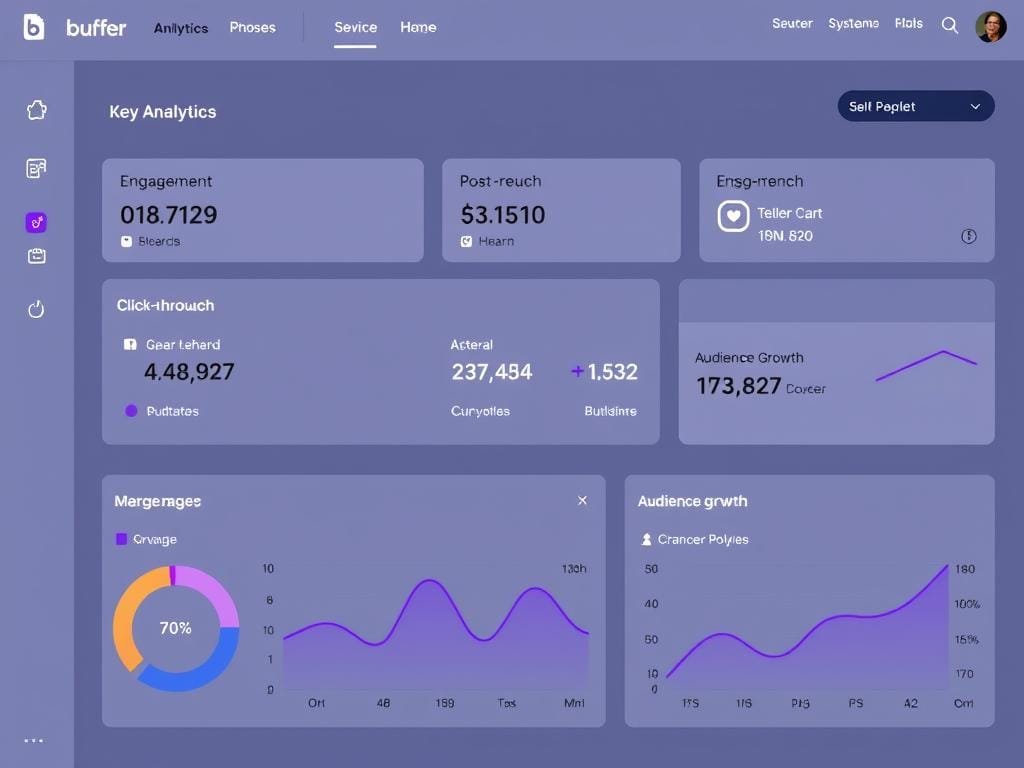This screenshot has width=1024, height=768.
Task: Switch to the Analytics tab
Action: tap(181, 28)
